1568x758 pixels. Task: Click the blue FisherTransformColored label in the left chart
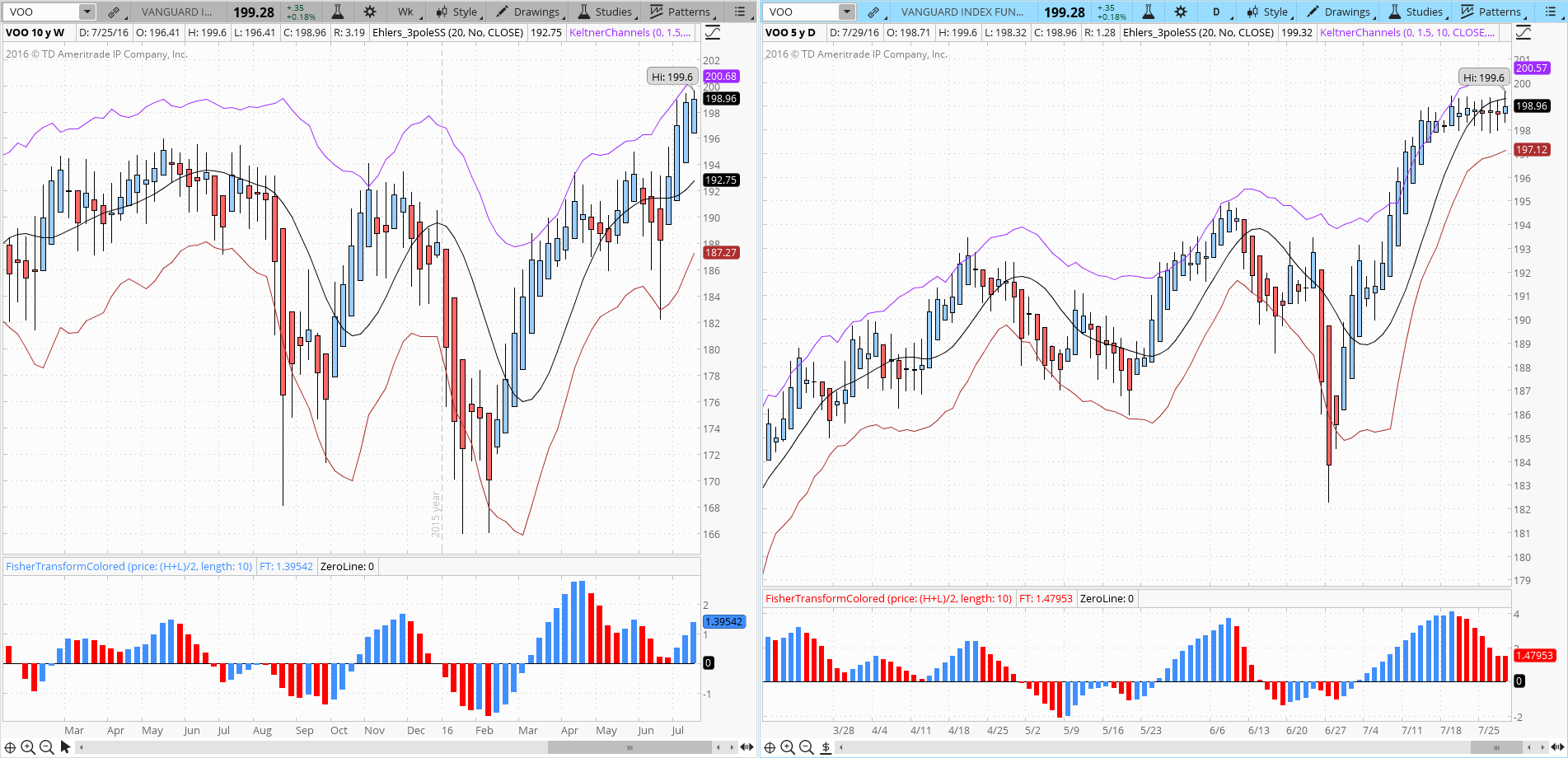(129, 567)
